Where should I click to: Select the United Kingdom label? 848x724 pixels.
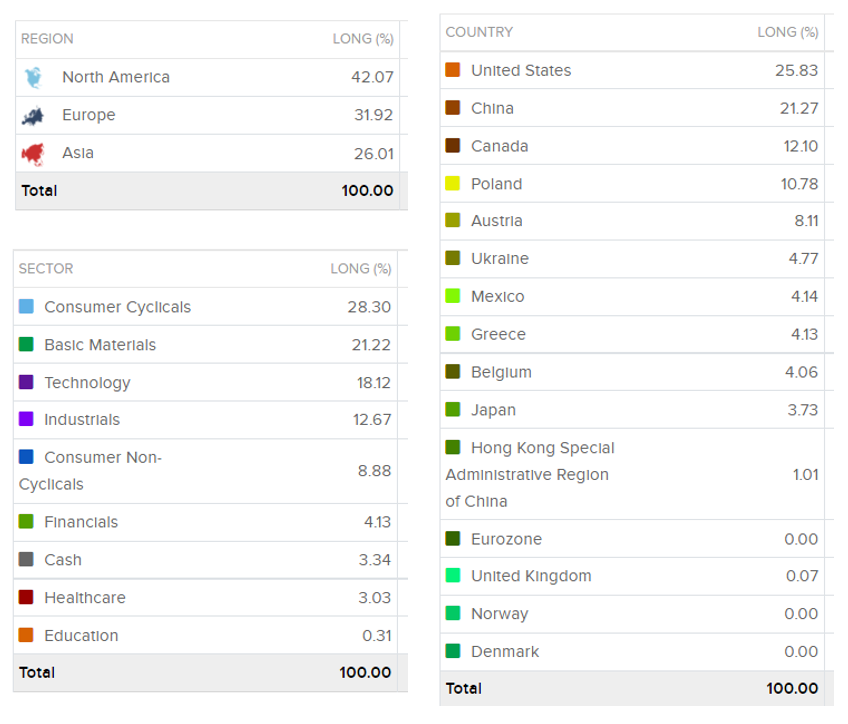click(531, 576)
